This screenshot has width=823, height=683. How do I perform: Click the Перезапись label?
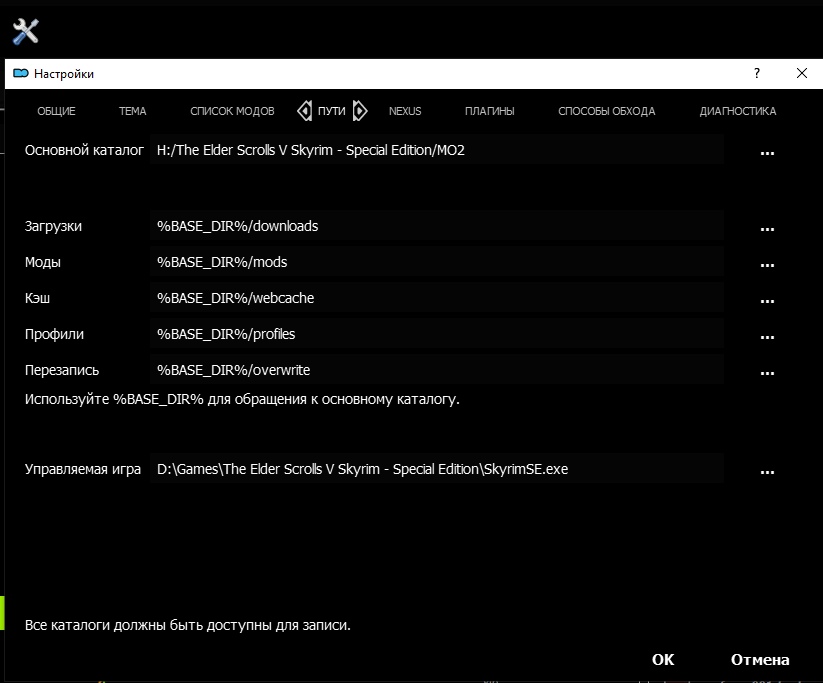(x=61, y=370)
